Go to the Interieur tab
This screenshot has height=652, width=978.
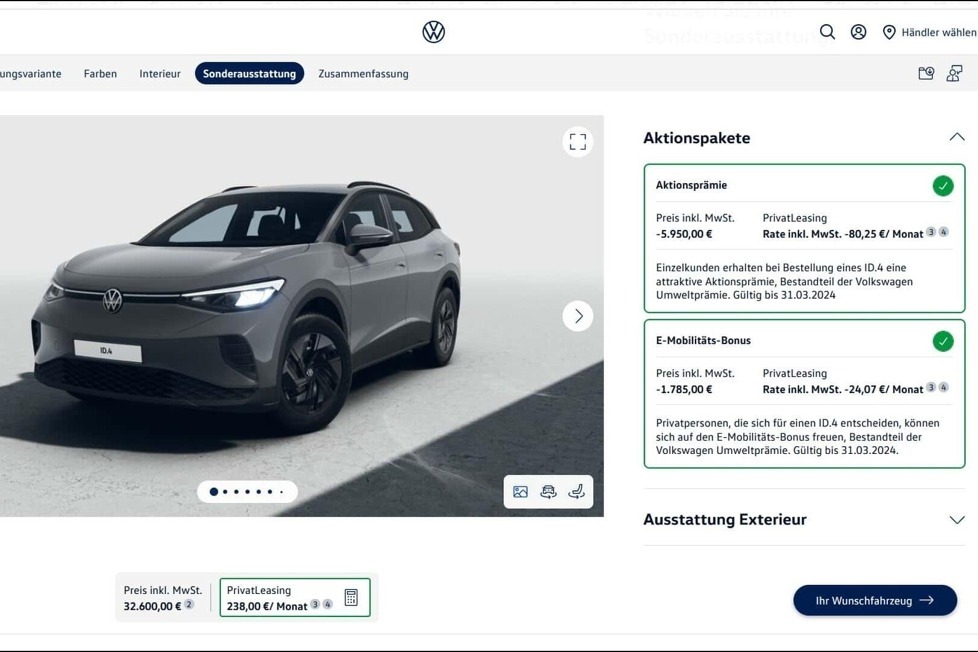(160, 74)
